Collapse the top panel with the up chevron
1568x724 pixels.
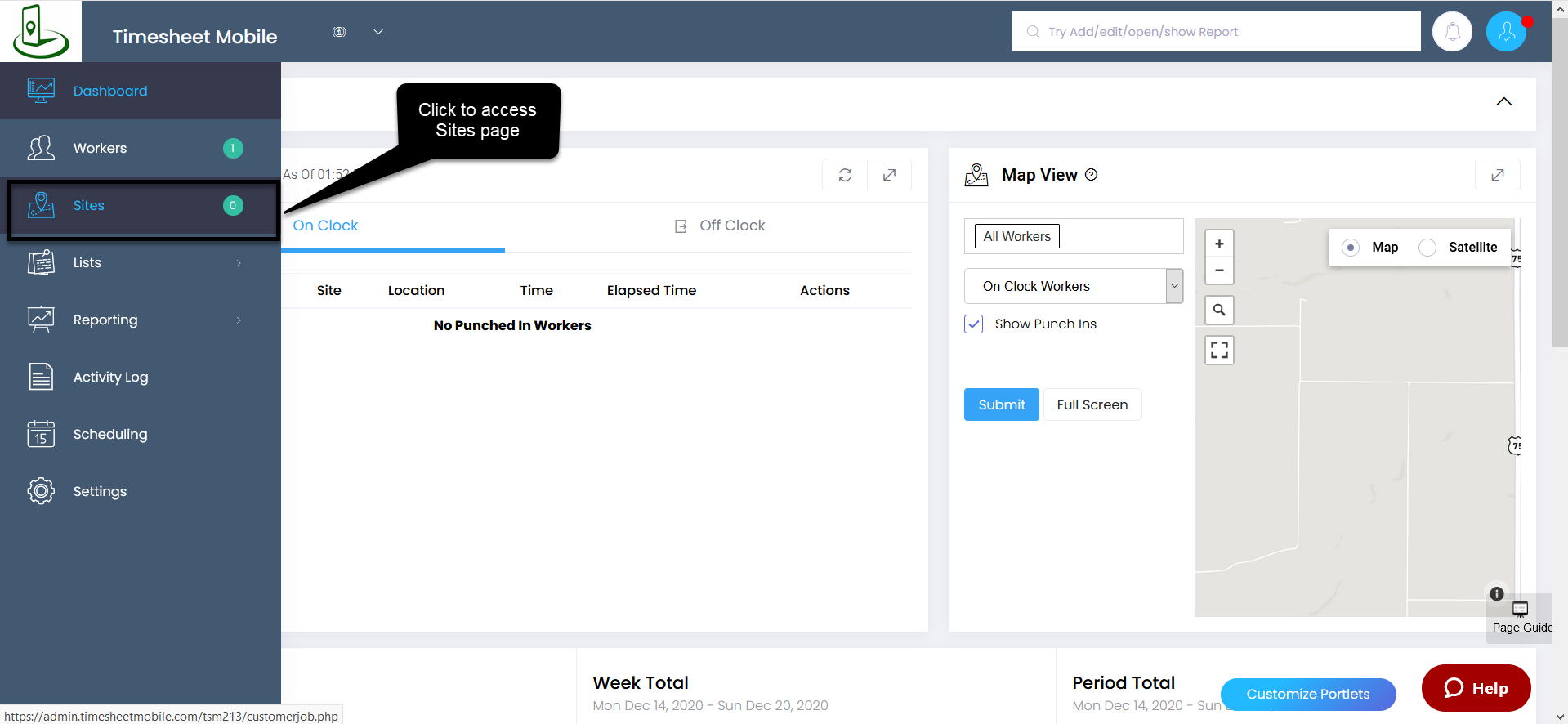(x=1503, y=102)
